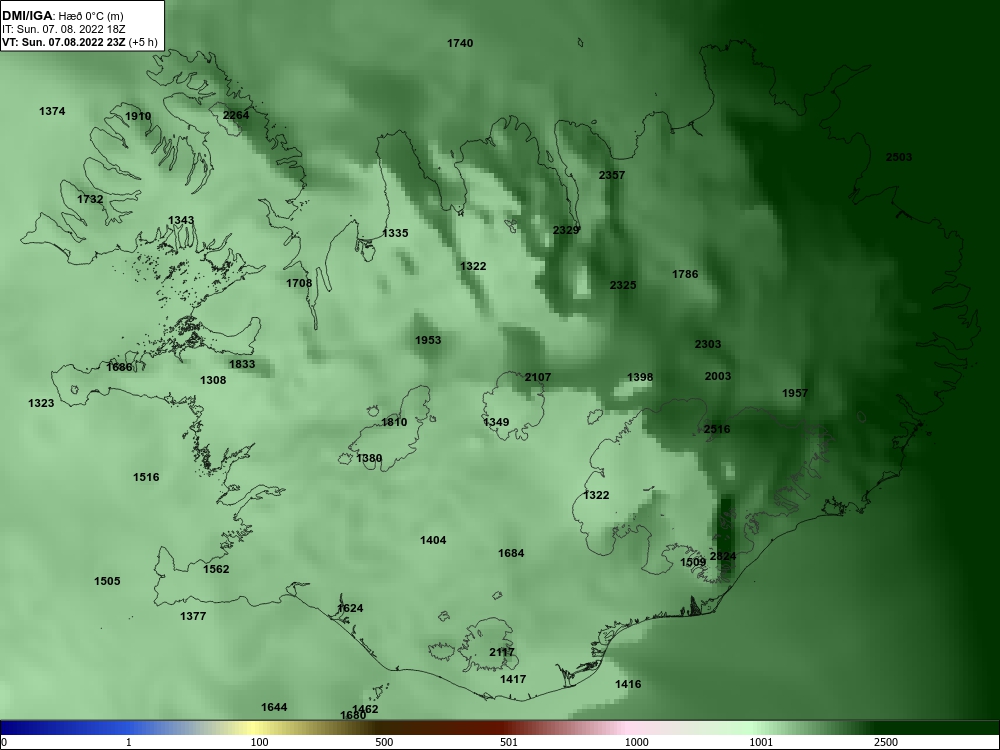This screenshot has height=750, width=1000.
Task: Select the legend label 501
Action: click(511, 742)
